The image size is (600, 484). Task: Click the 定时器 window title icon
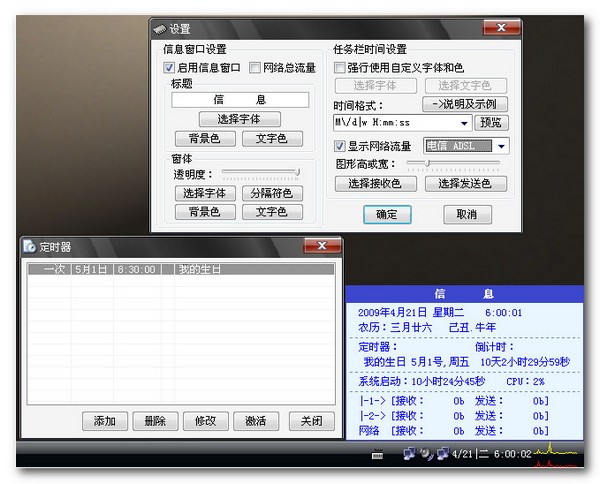pyautogui.click(x=30, y=246)
